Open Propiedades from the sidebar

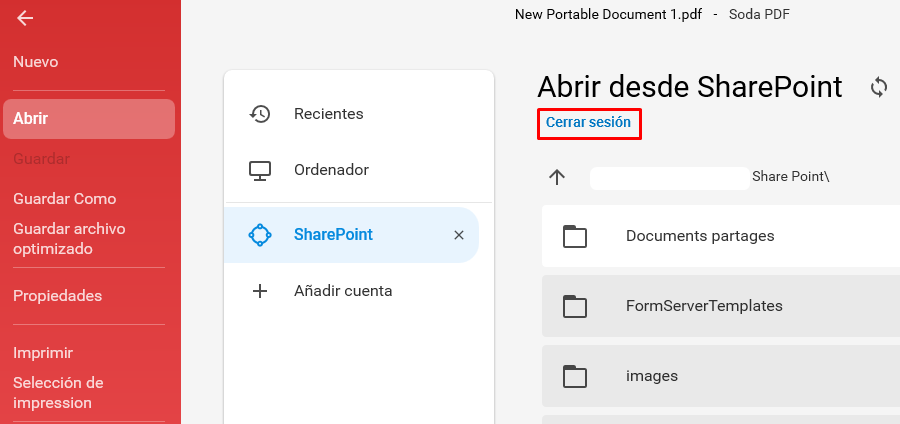(57, 296)
